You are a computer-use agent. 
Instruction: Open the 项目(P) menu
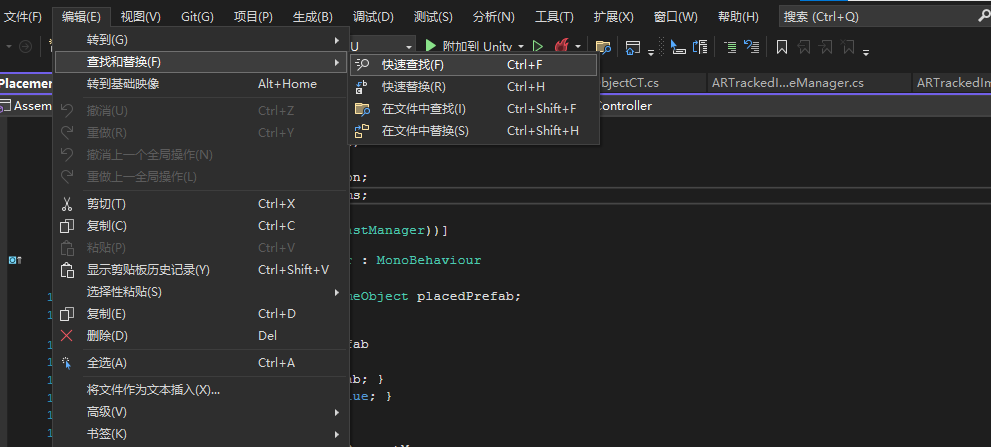click(x=253, y=17)
